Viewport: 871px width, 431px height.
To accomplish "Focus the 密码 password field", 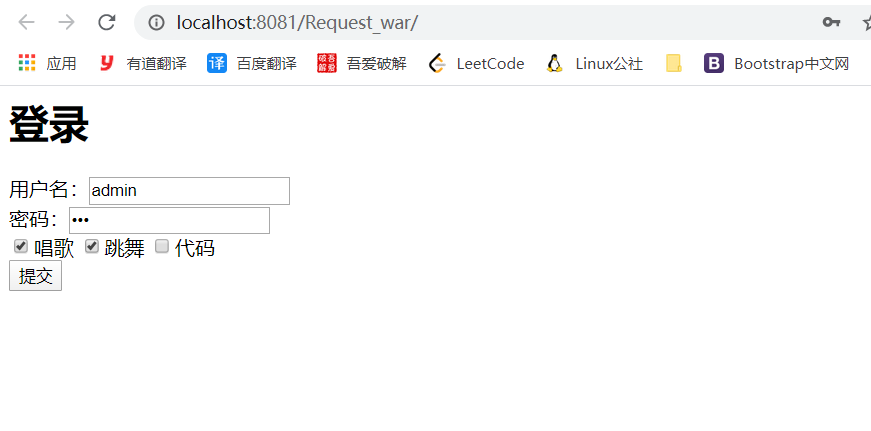I will click(169, 220).
